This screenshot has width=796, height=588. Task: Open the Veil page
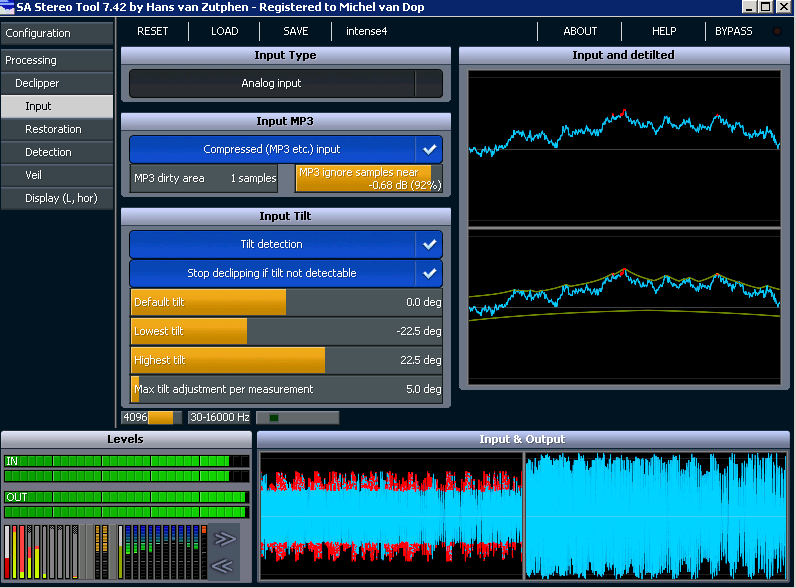(57, 175)
